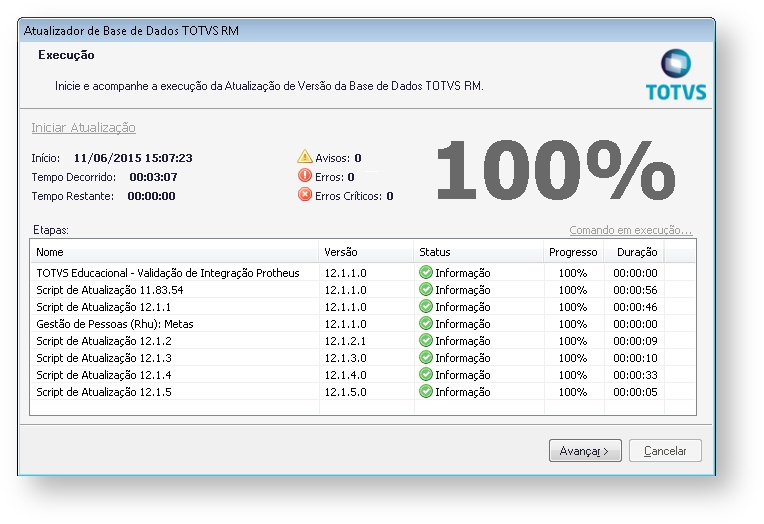Click the status check icon of Script 12.1.2
Viewport: 764px width, 524px height.
coord(426,340)
